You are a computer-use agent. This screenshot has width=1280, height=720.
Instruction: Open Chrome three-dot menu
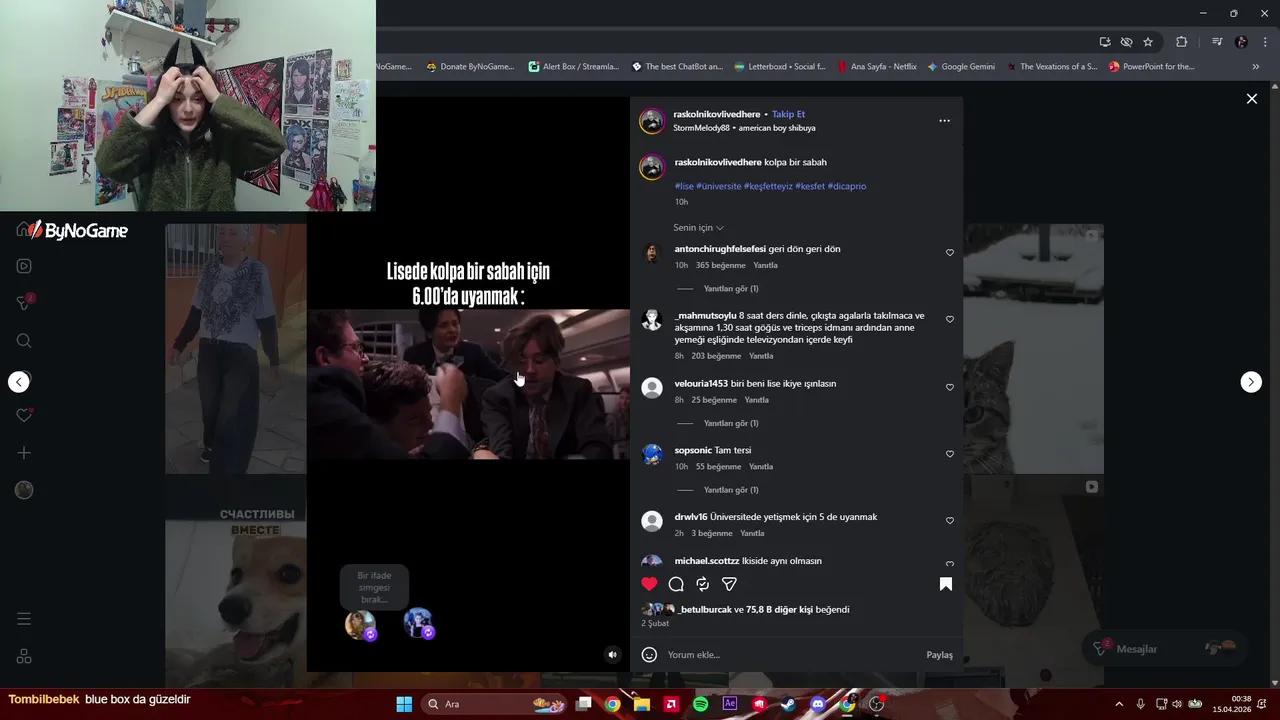point(1265,42)
